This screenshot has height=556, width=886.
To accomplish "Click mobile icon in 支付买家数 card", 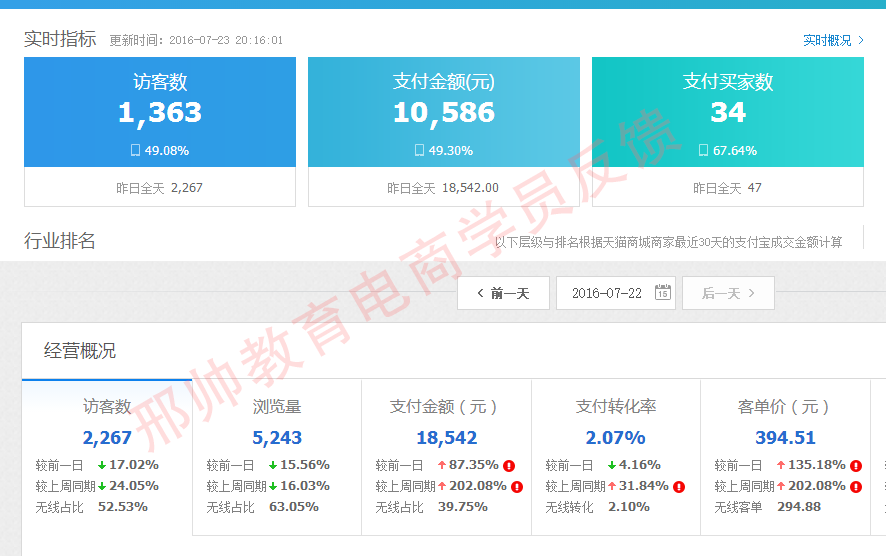I will click(703, 150).
